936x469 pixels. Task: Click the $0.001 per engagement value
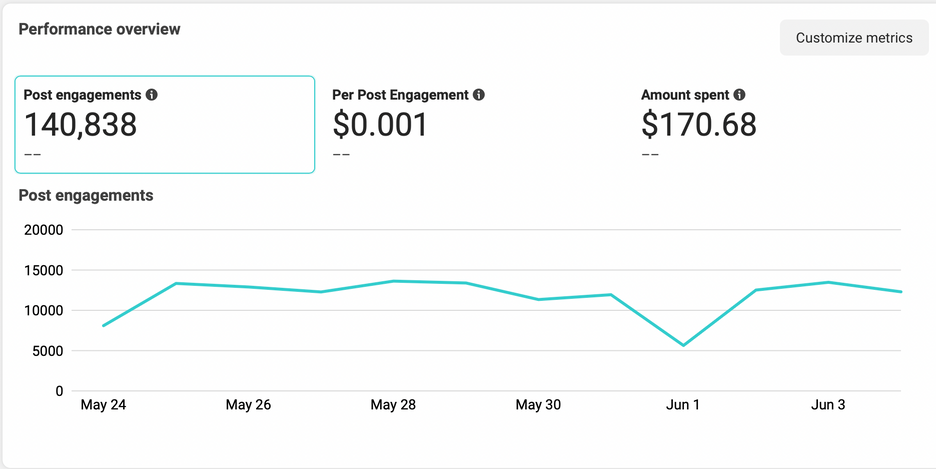tap(380, 125)
